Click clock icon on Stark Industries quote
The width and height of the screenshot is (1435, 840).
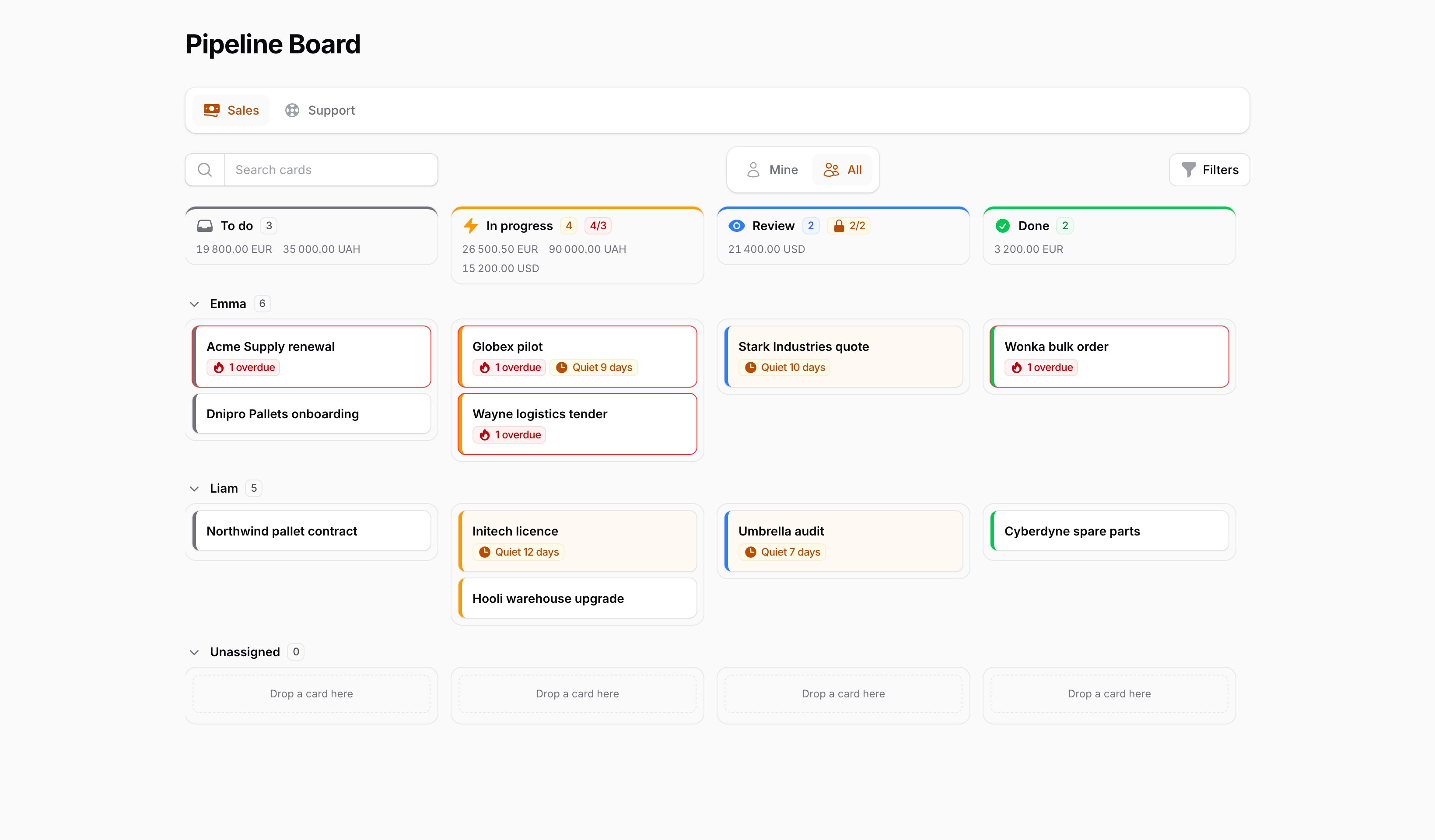[x=750, y=368]
